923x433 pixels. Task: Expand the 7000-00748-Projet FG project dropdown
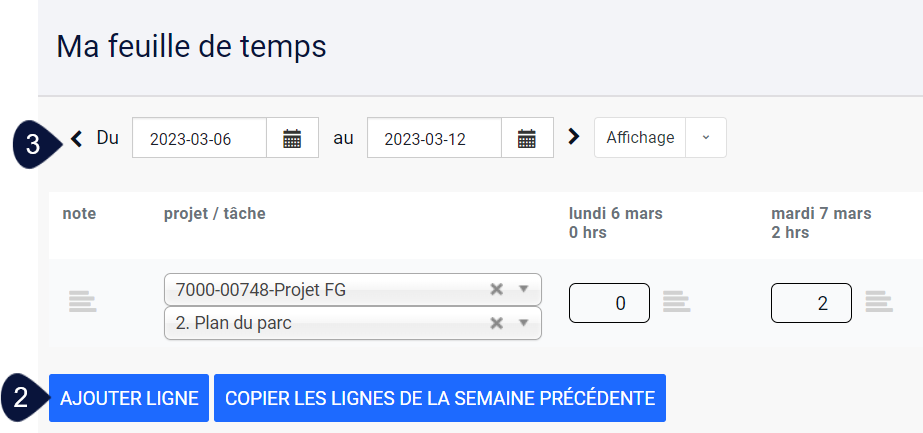pyautogui.click(x=524, y=289)
